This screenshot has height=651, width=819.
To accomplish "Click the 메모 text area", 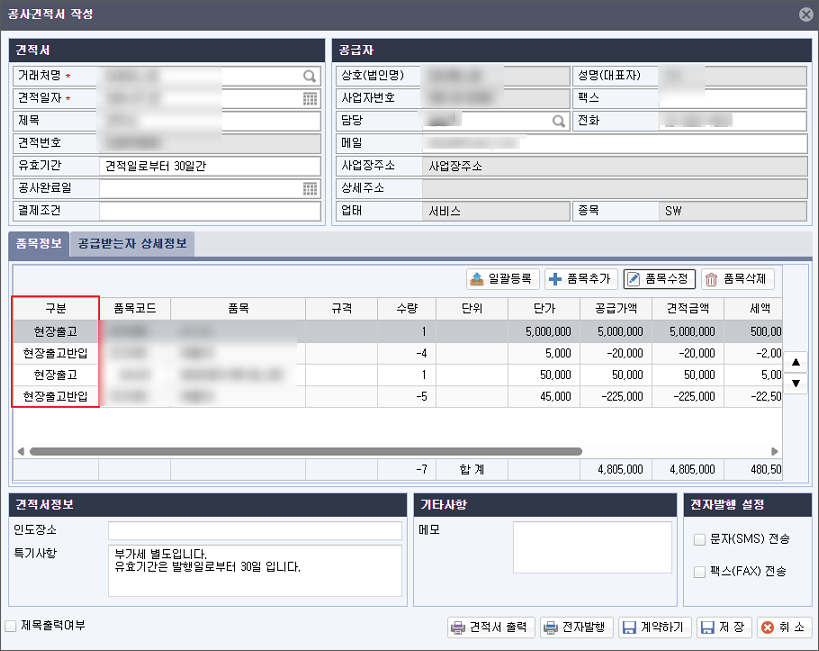I will coord(592,547).
